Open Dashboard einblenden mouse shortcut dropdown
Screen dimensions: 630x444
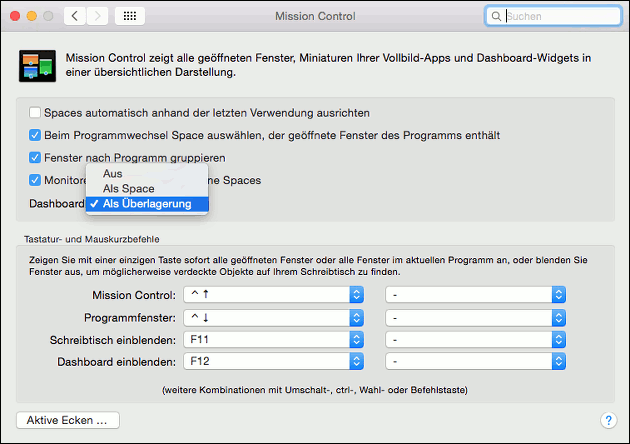pyautogui.click(x=476, y=361)
